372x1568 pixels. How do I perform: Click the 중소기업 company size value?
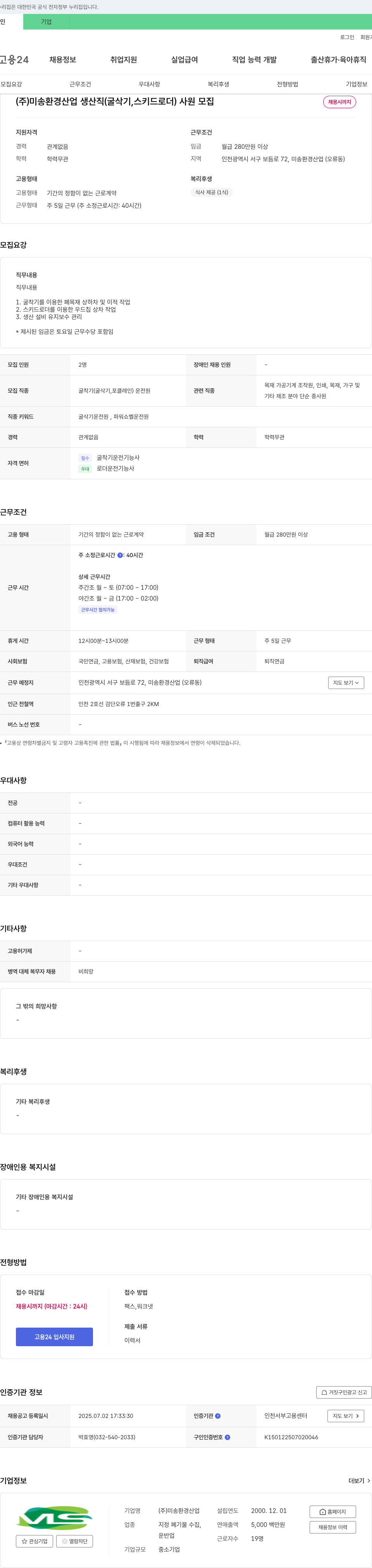[169, 1550]
